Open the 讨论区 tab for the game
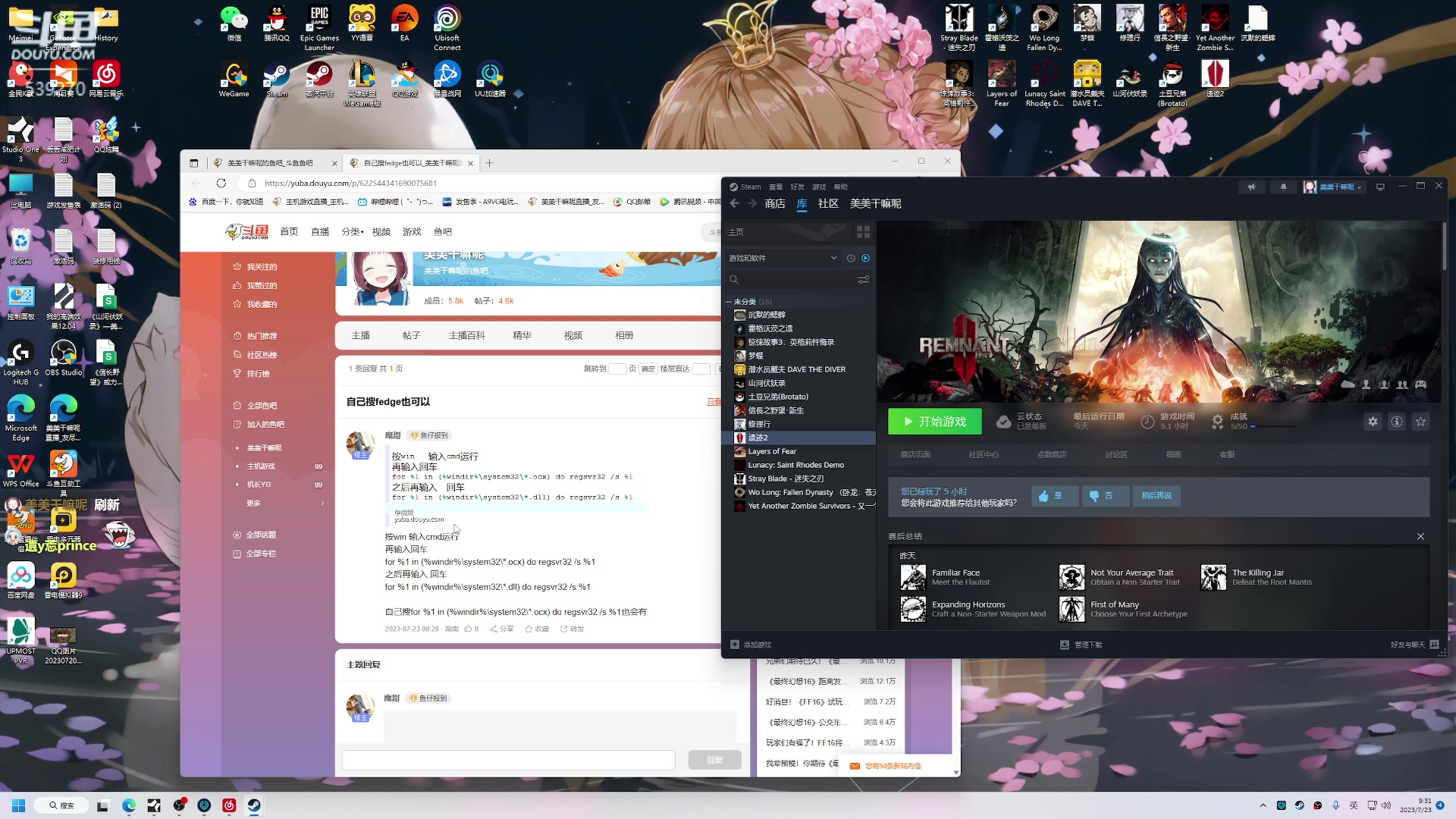1456x819 pixels. coord(1116,454)
